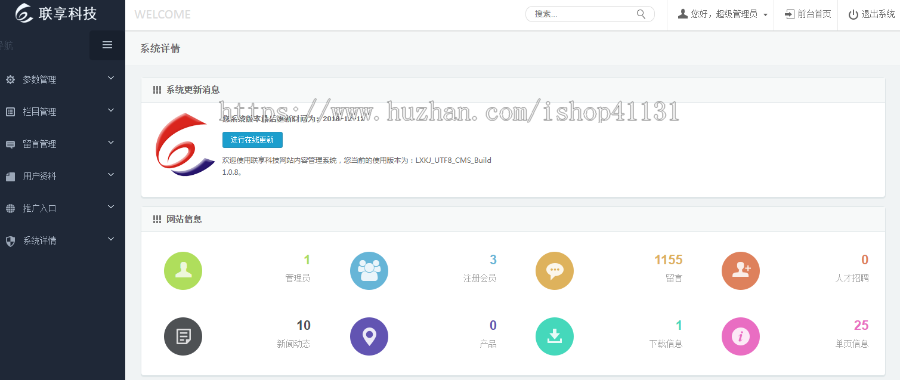Click the WELCOME header text
This screenshot has width=900, height=380.
click(162, 14)
